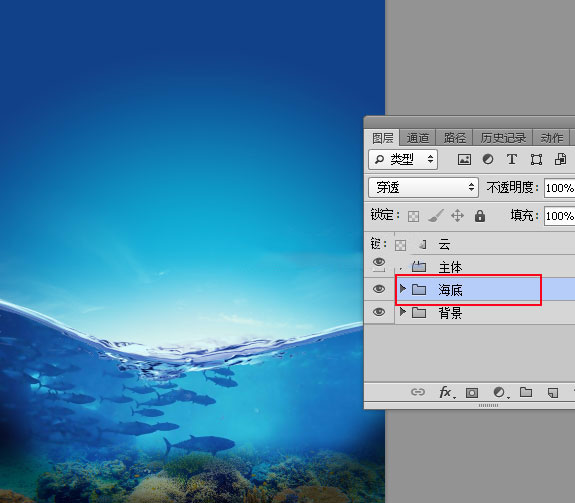This screenshot has height=503, width=575.
Task: Expand the 海底 group triangle
Action: (x=403, y=289)
